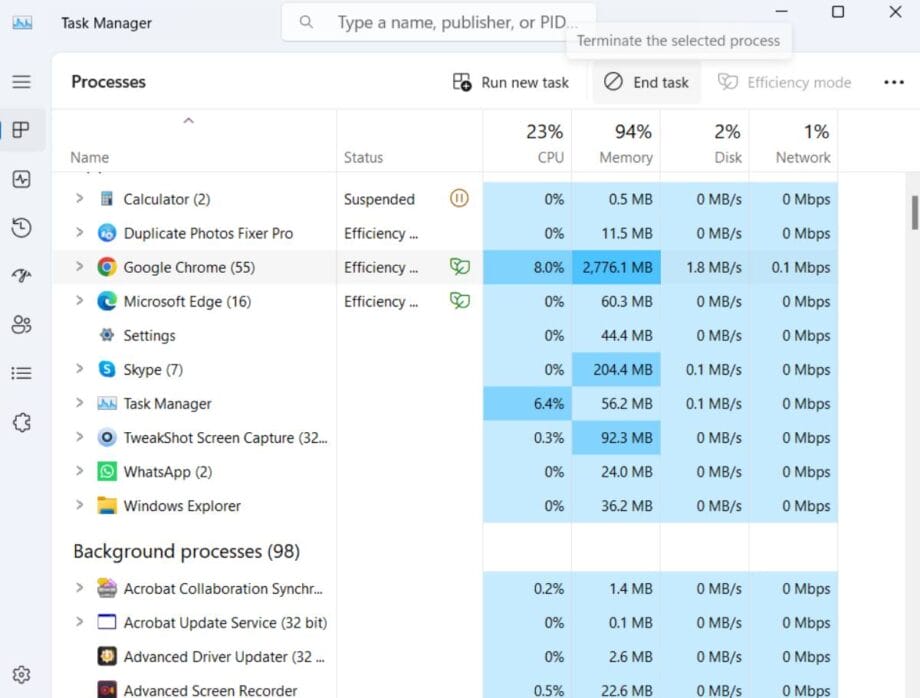Open the Services sidebar icon
The image size is (920, 698).
[x=22, y=422]
